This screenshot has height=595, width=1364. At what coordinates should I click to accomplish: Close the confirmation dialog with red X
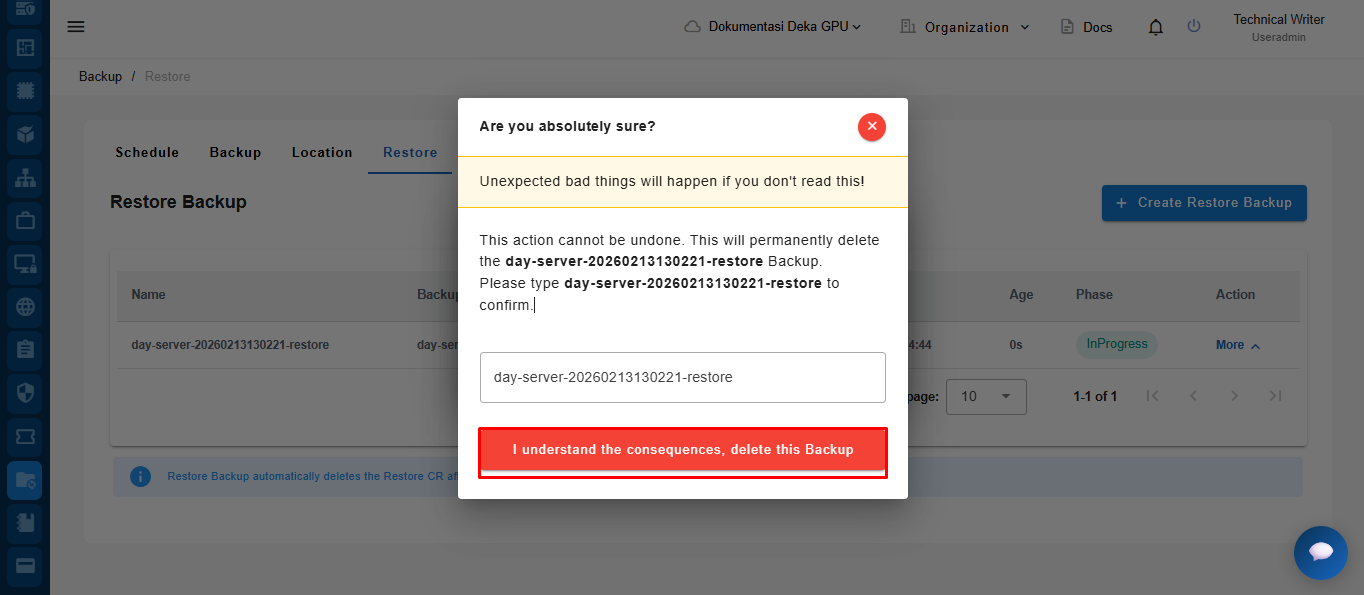[871, 127]
